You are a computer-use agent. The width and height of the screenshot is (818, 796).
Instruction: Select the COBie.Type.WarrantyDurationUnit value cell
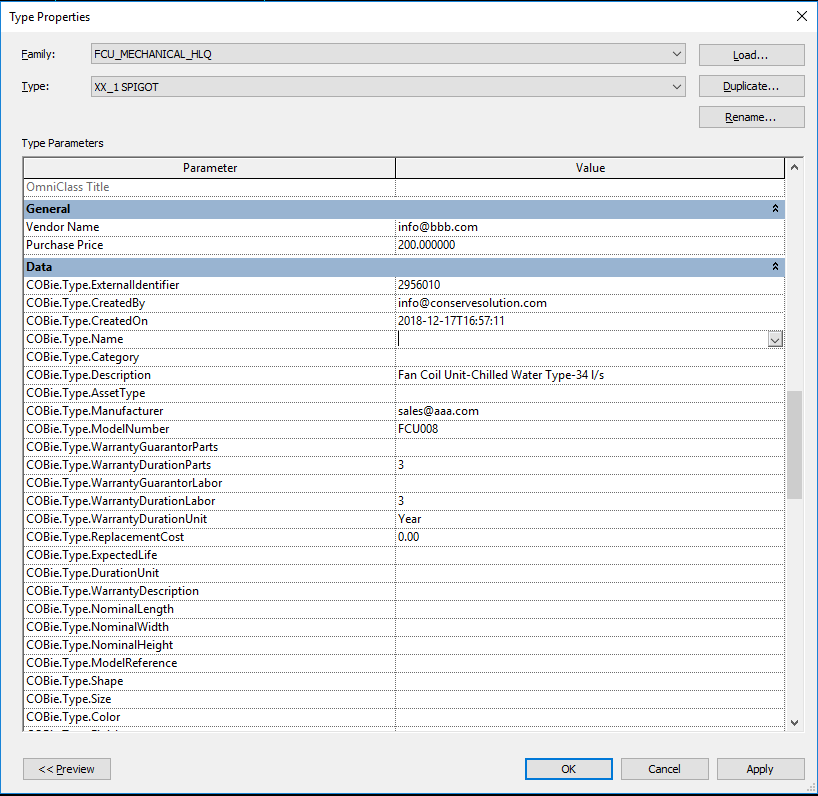pos(590,519)
